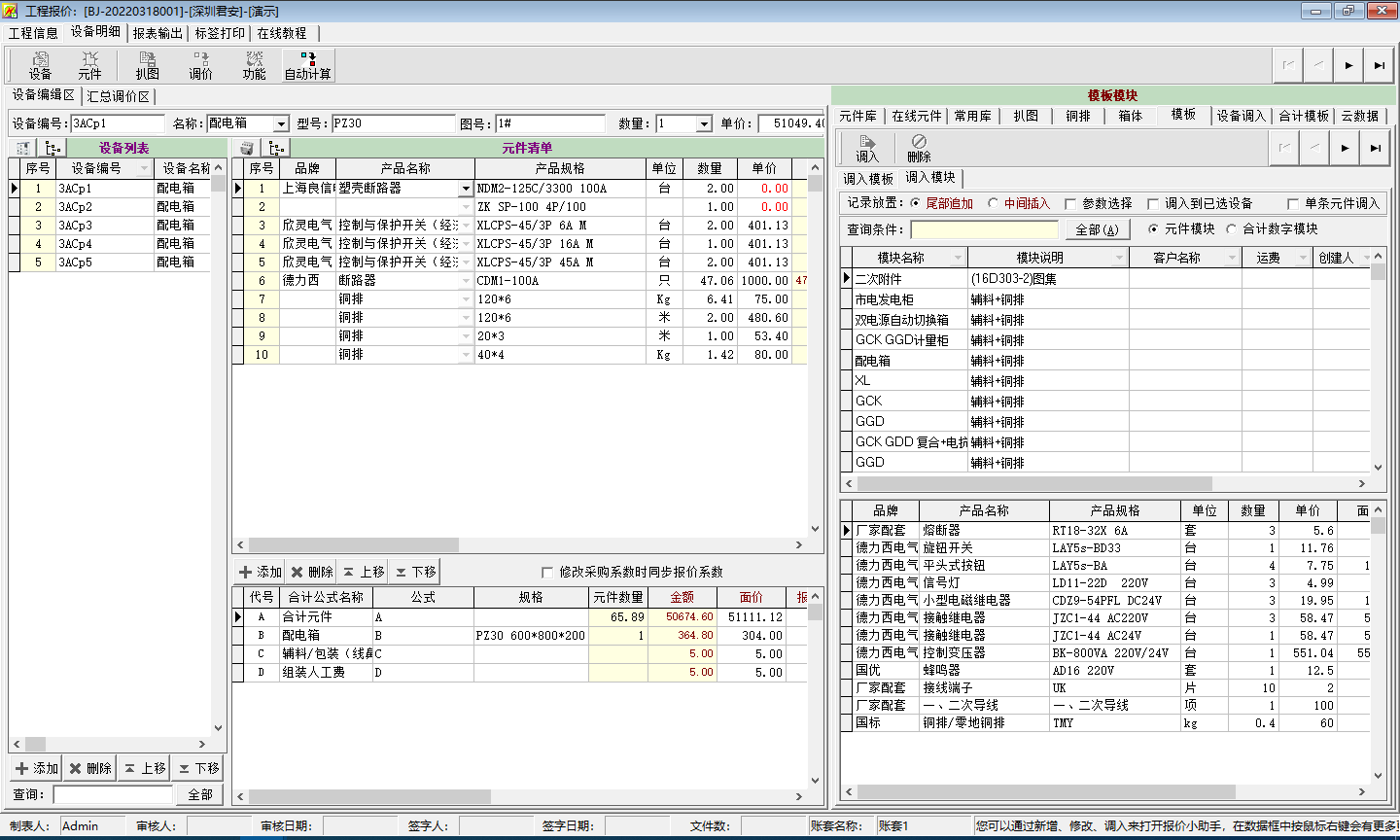Click the device 查询 search field
The height and width of the screenshot is (840, 1400).
tap(113, 794)
